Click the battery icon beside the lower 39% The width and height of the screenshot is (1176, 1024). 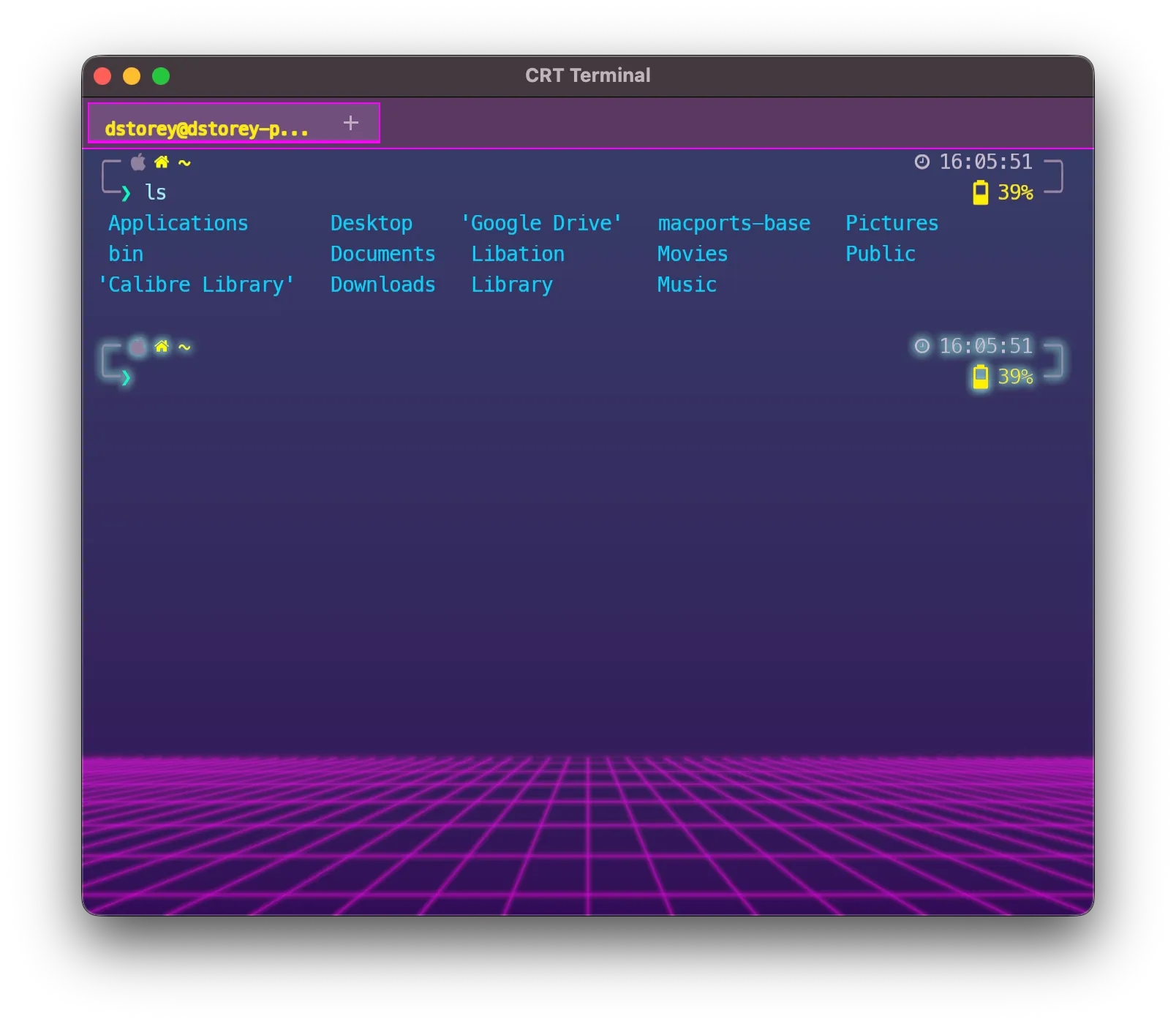(x=981, y=377)
